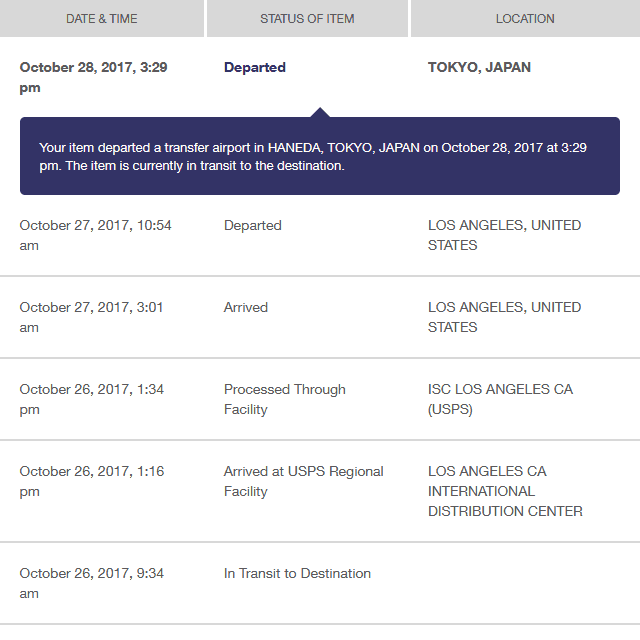Click the STATUS OF ITEM column header
Screen dimensions: 640x640
tap(307, 18)
